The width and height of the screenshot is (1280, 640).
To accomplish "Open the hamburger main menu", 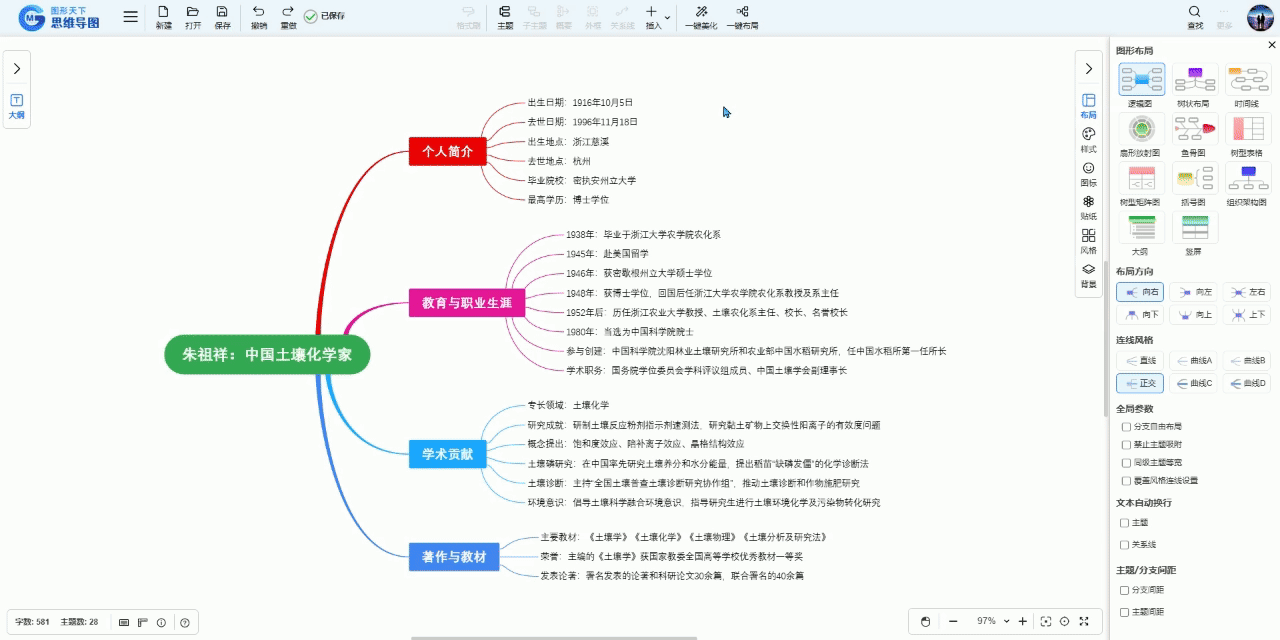I will (131, 16).
